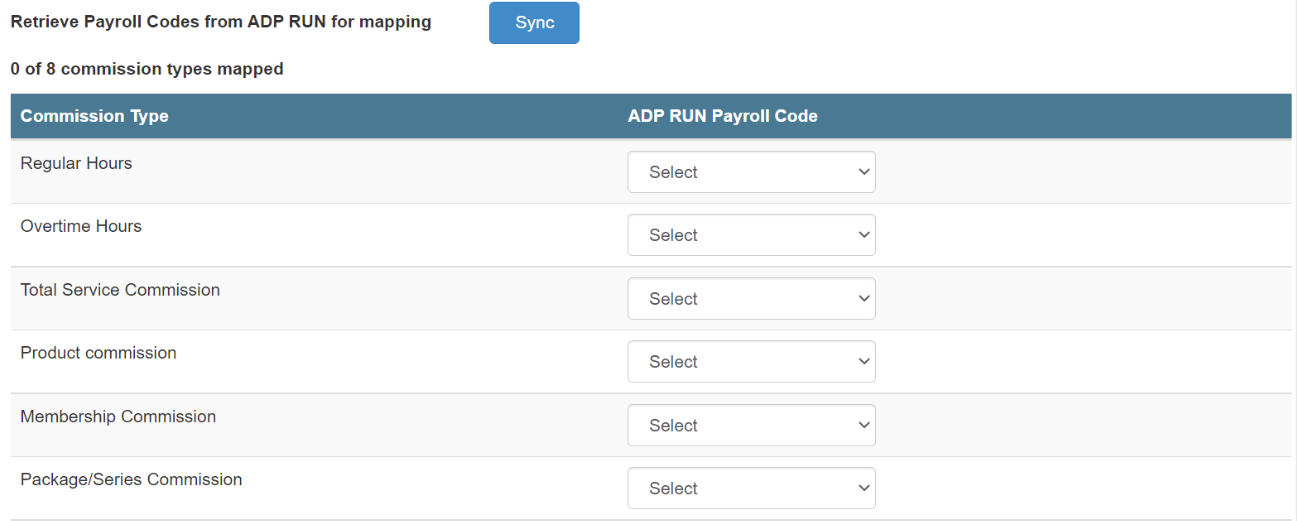The width and height of the screenshot is (1297, 521).
Task: Click the chevron arrow in Regular Hours dropdown
Action: [864, 172]
